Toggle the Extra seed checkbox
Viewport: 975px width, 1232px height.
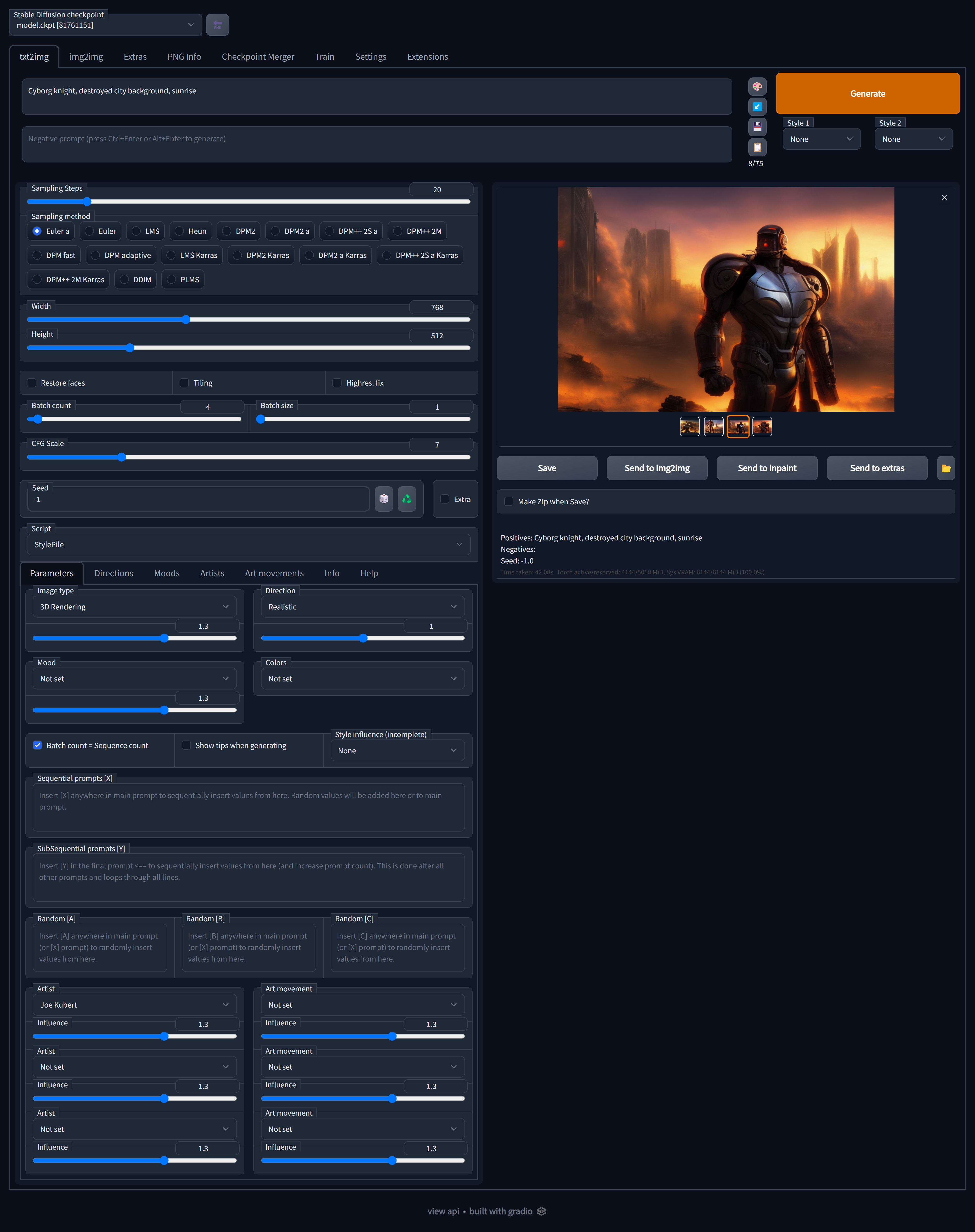(x=445, y=499)
